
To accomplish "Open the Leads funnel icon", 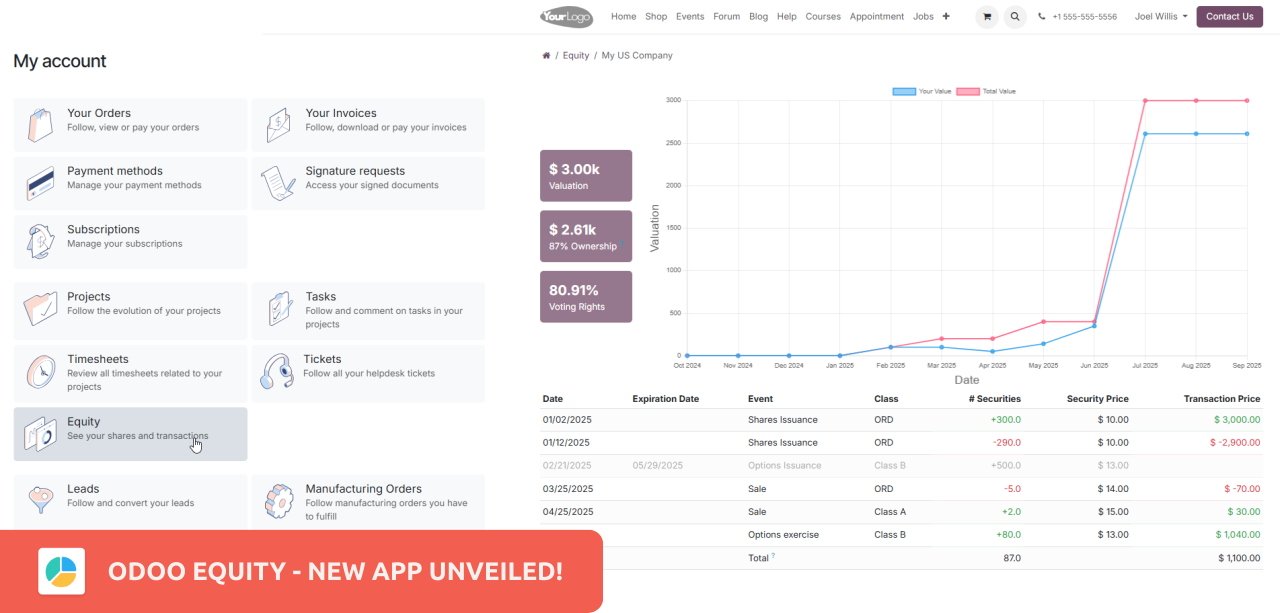I will (40, 498).
